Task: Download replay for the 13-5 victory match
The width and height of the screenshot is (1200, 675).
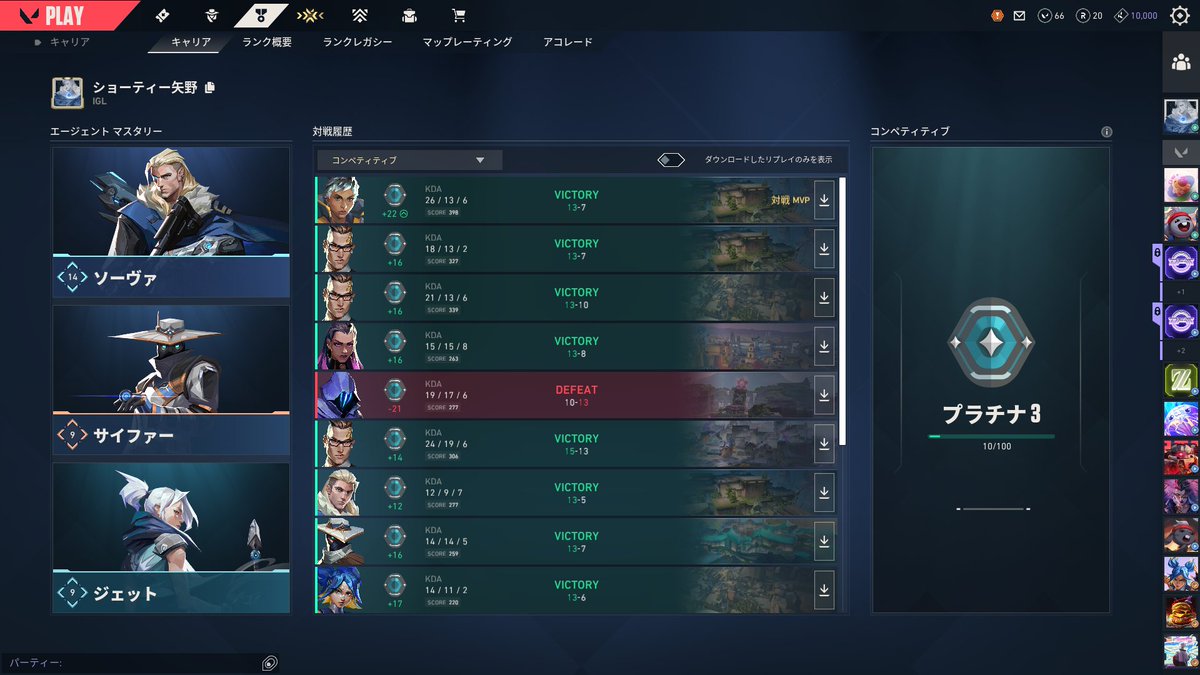Action: pyautogui.click(x=824, y=492)
